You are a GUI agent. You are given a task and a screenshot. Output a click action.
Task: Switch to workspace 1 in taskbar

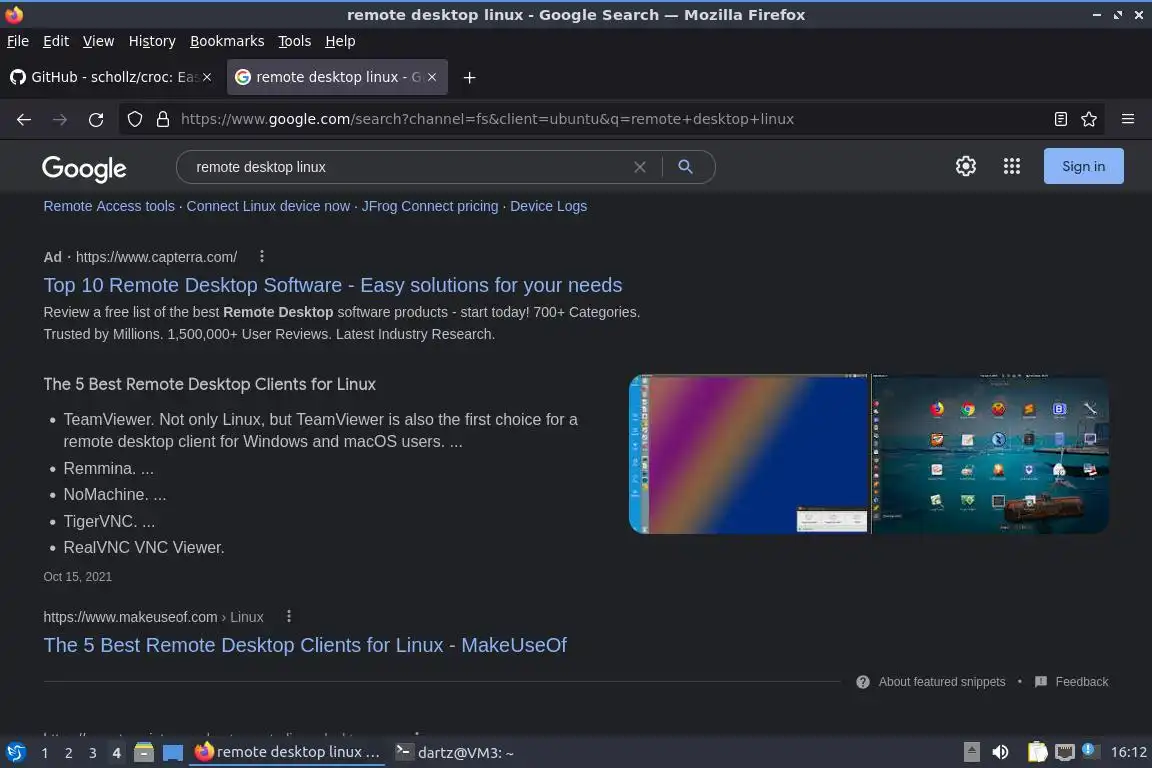point(45,753)
